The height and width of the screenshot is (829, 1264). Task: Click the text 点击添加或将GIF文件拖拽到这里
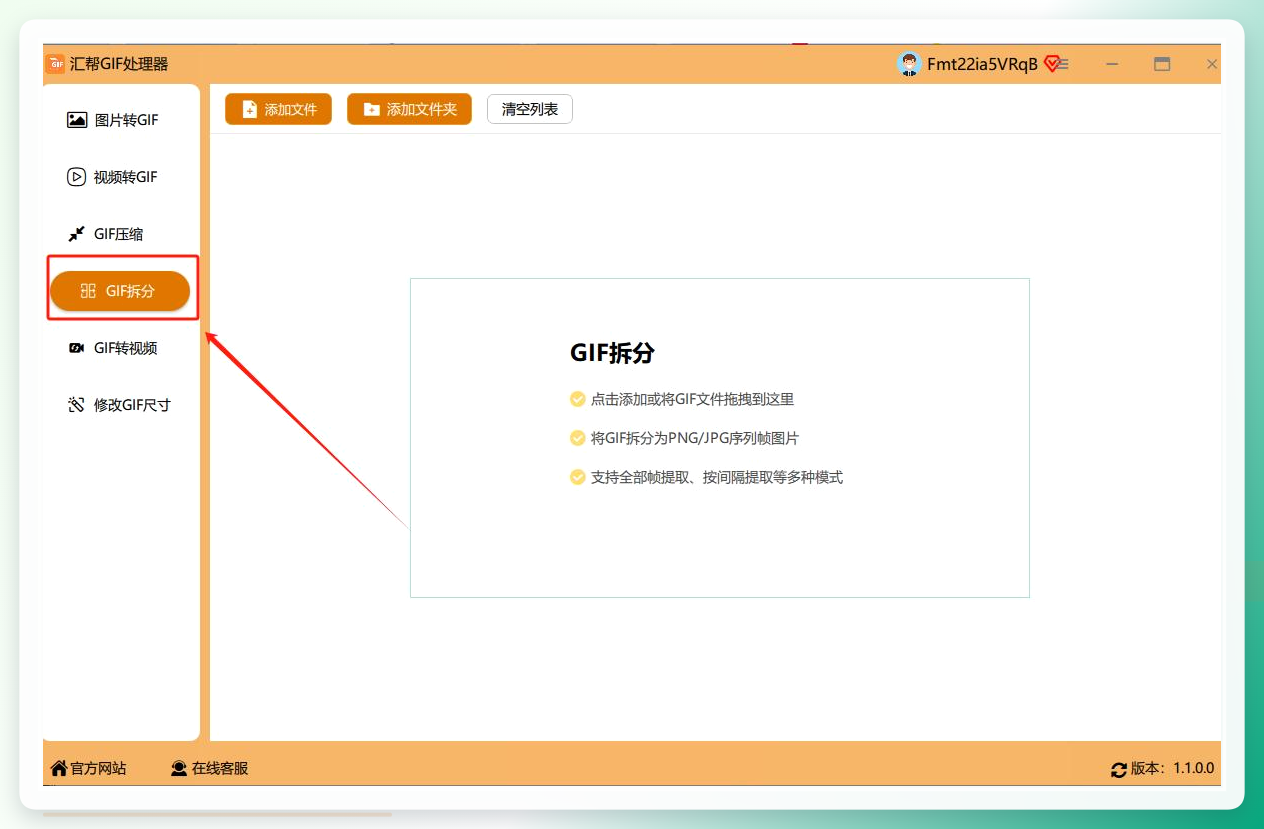(x=692, y=399)
